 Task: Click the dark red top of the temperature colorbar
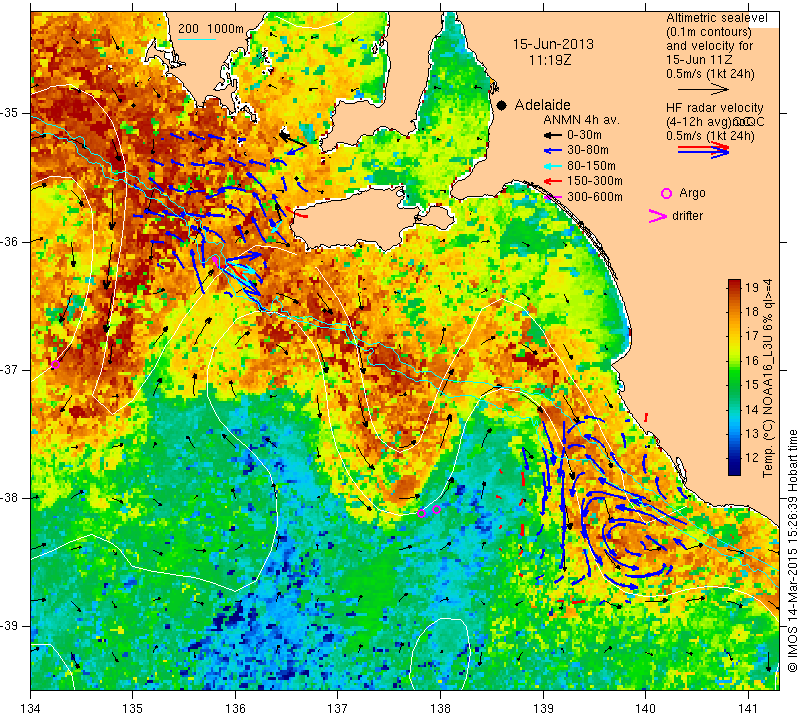click(x=734, y=282)
